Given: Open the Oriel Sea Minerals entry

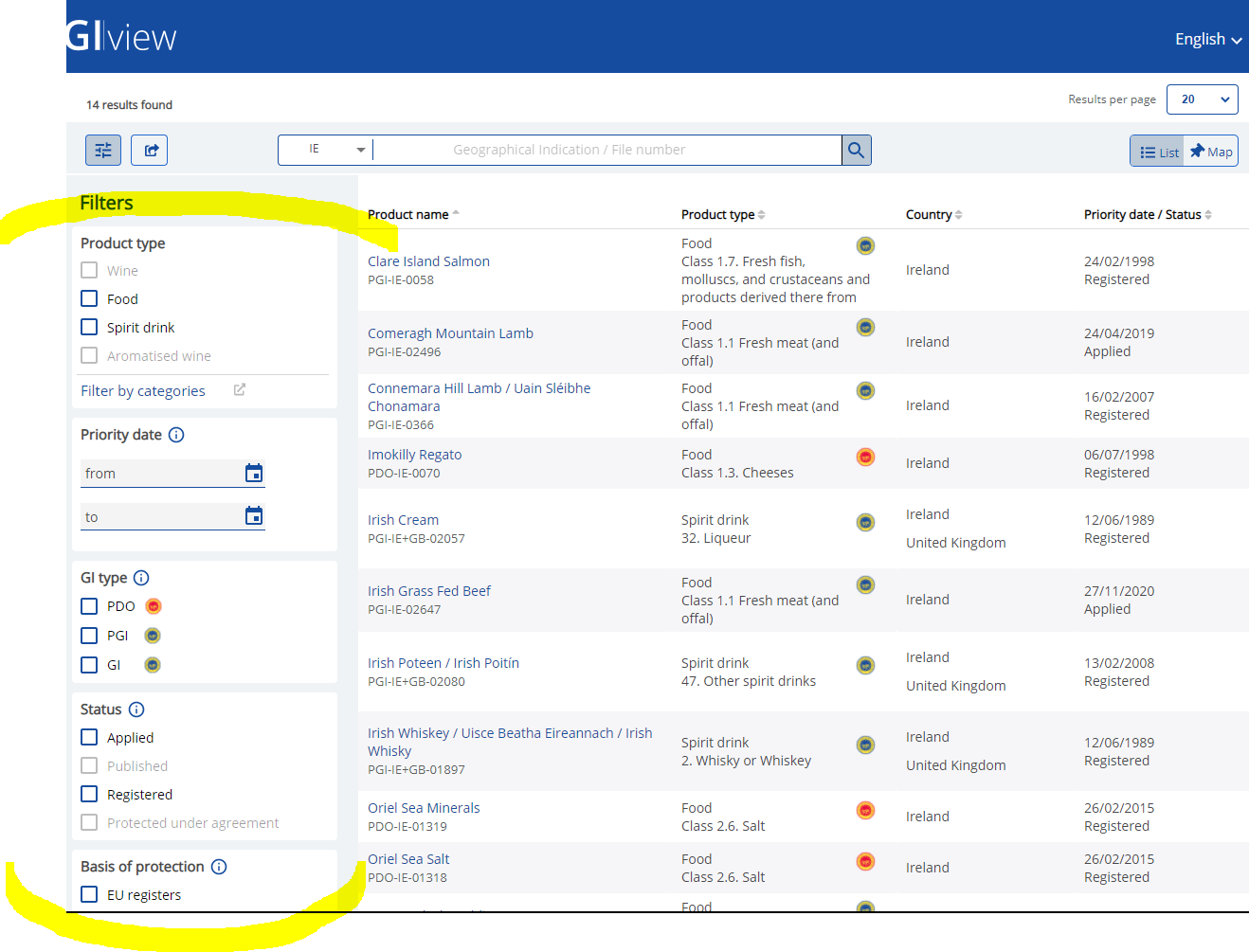Looking at the screenshot, I should pos(424,808).
